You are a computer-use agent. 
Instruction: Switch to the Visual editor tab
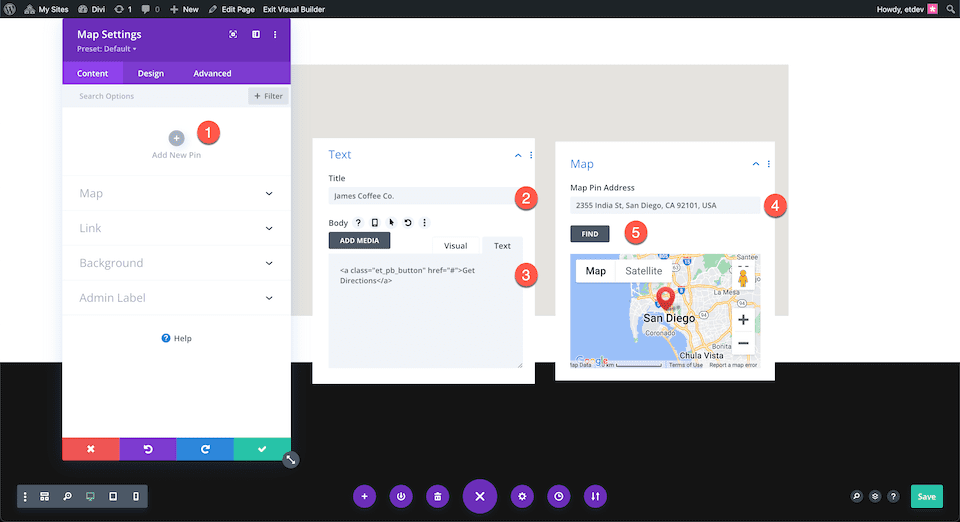[456, 245]
